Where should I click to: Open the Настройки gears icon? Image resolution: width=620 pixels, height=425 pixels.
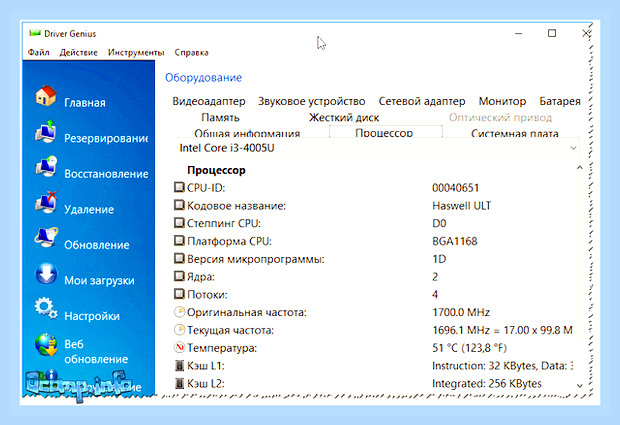coord(46,309)
